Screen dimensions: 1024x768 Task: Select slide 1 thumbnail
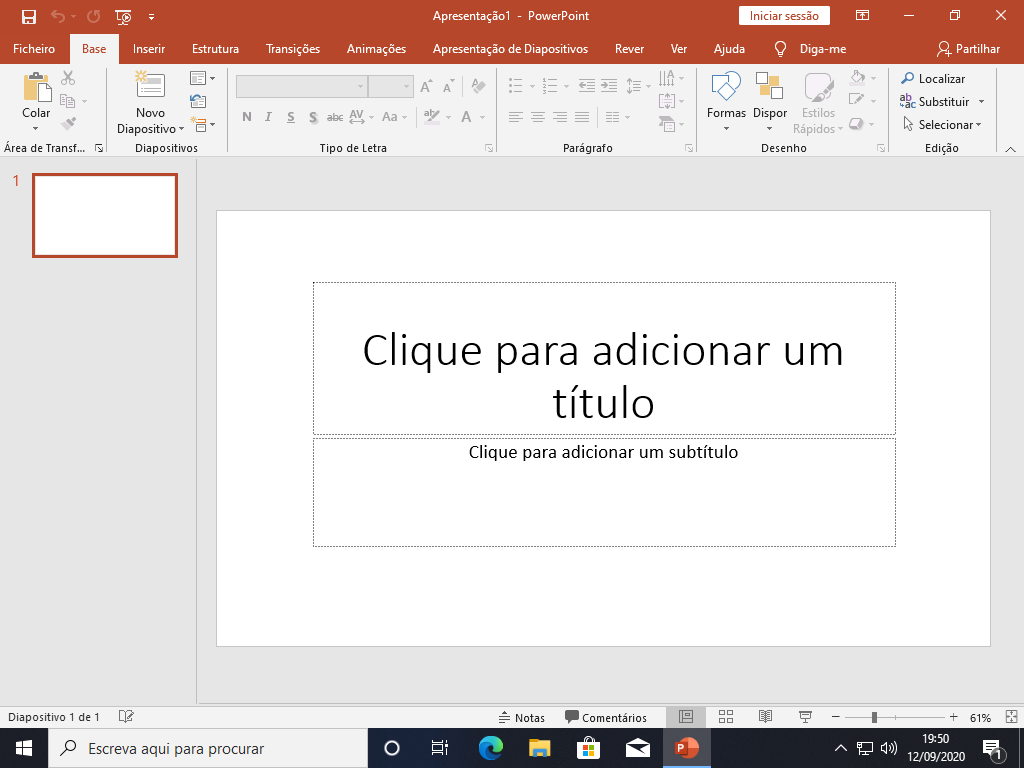pos(104,216)
